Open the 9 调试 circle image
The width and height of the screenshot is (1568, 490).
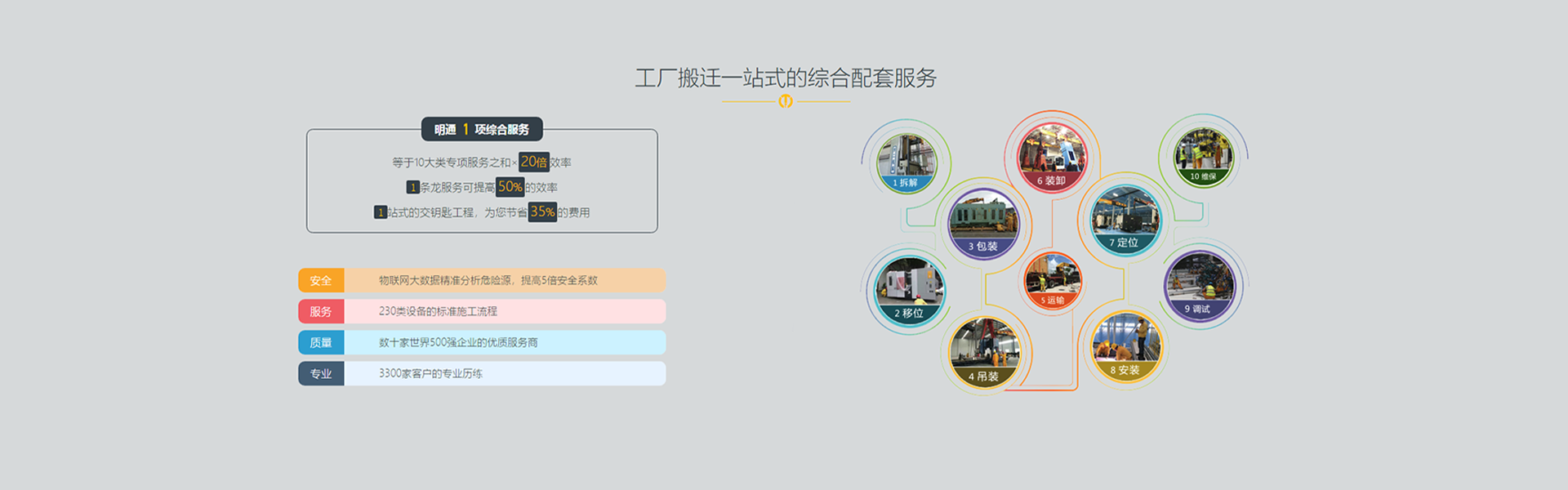click(1199, 286)
